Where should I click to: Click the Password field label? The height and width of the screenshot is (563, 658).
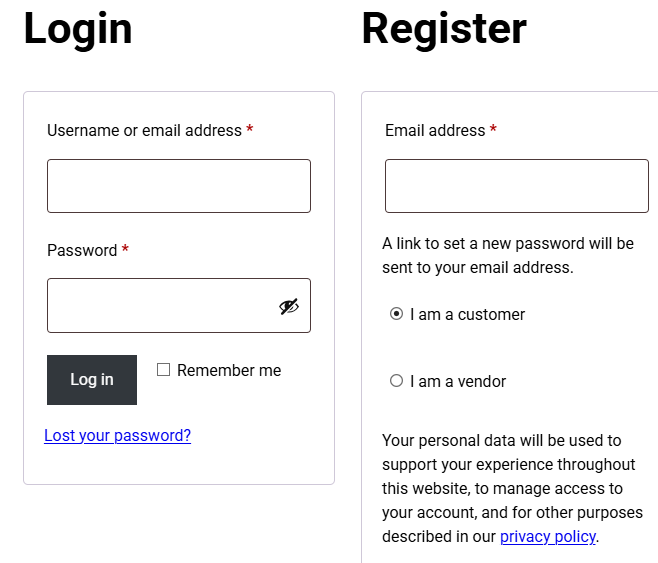[x=82, y=250]
